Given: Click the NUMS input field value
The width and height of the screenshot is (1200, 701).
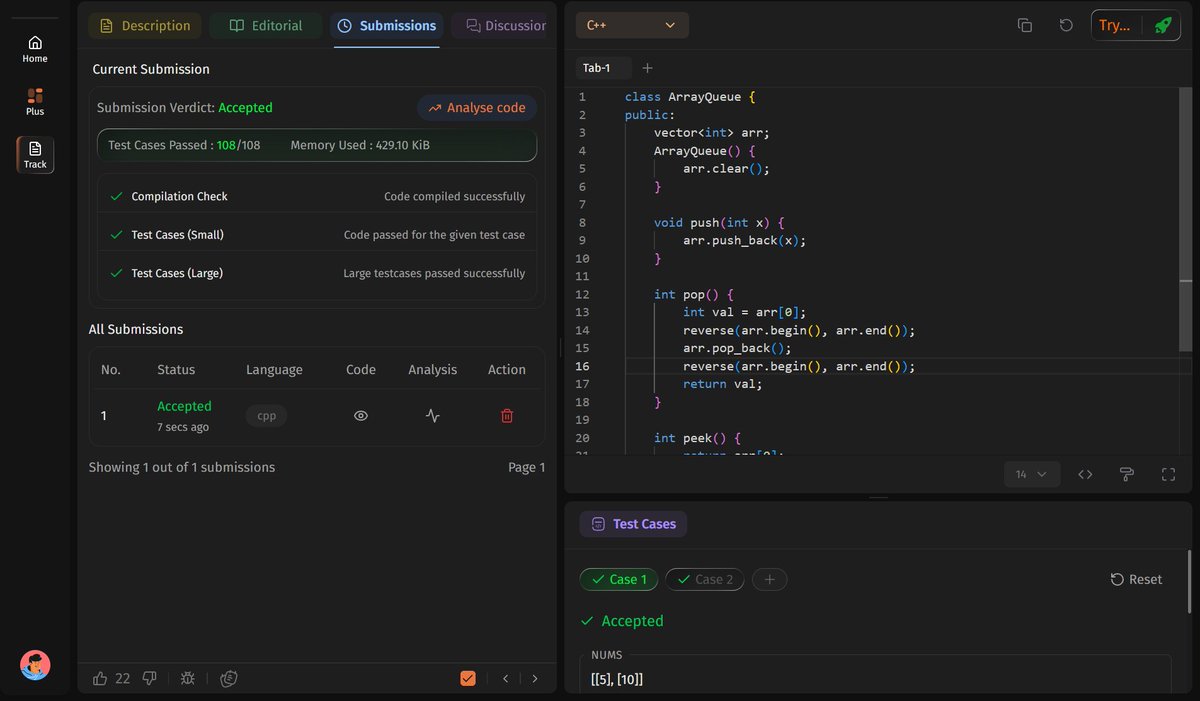Looking at the screenshot, I should [617, 680].
